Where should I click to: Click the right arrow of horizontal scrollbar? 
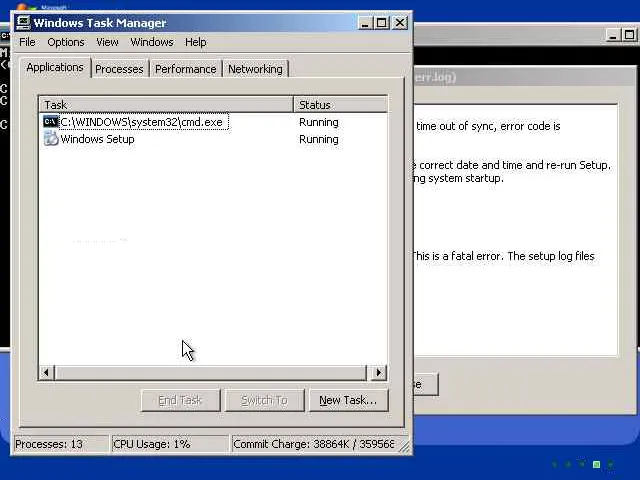(x=378, y=372)
